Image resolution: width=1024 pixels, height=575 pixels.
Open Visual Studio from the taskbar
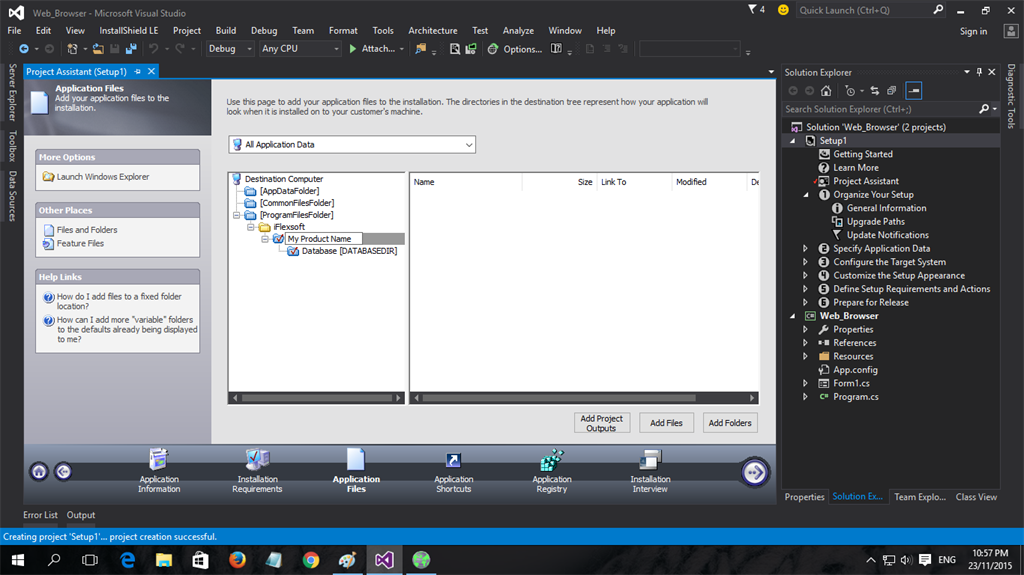click(384, 560)
